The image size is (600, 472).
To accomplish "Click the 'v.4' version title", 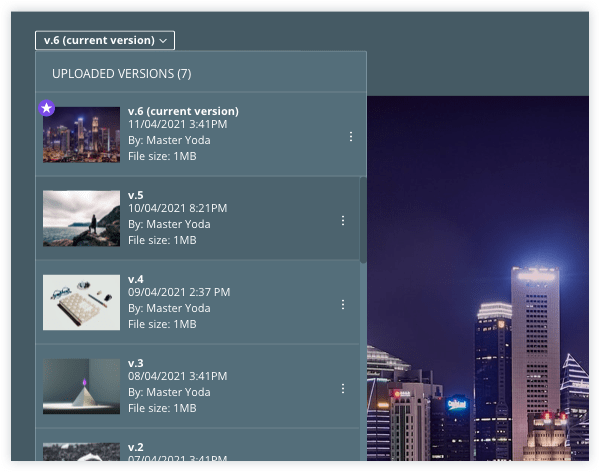I will click(x=135, y=279).
